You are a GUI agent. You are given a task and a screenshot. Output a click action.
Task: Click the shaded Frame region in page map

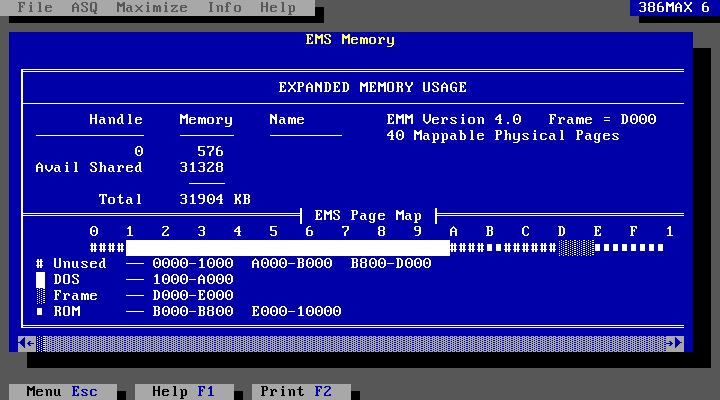(576, 248)
